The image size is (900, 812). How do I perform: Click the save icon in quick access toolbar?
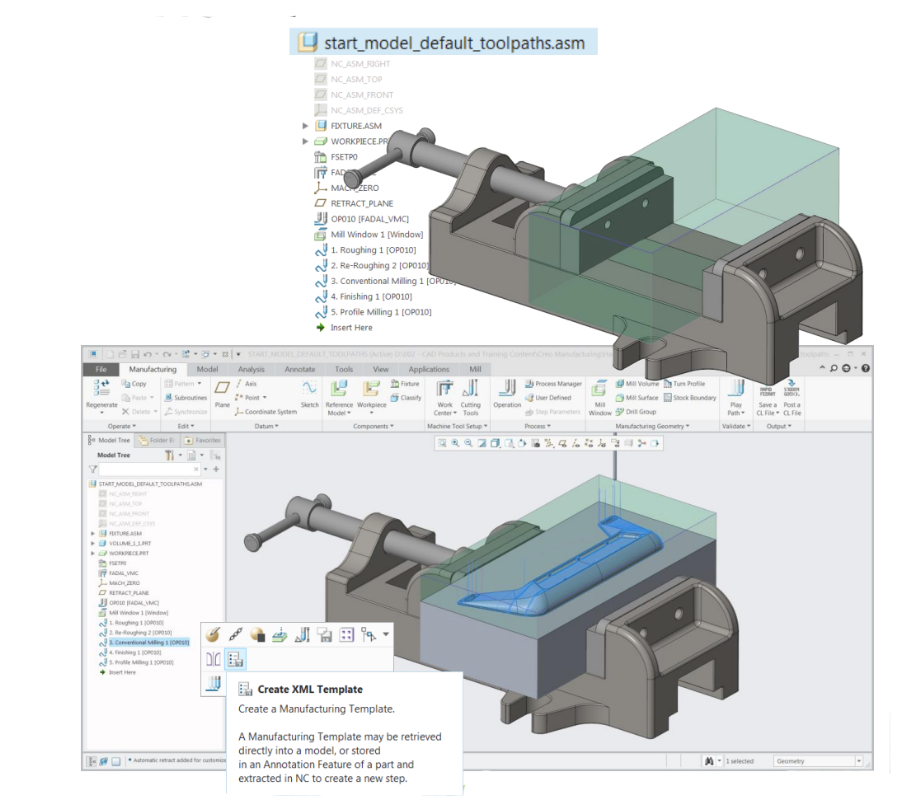coord(135,355)
